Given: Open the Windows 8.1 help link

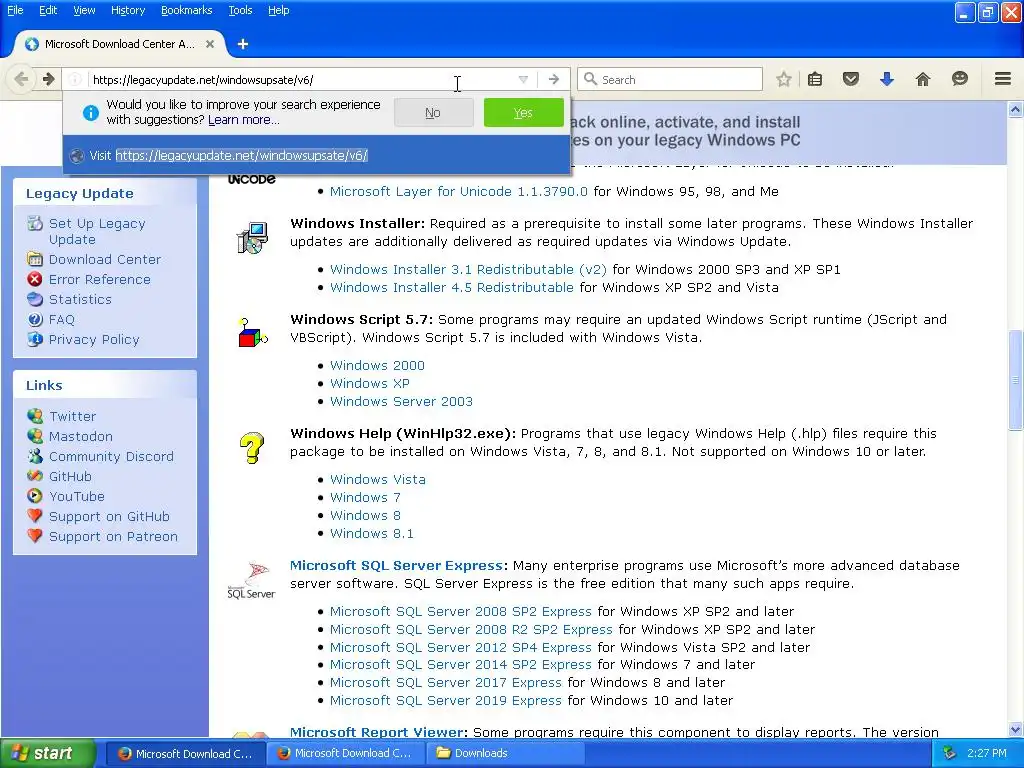Looking at the screenshot, I should tap(372, 533).
